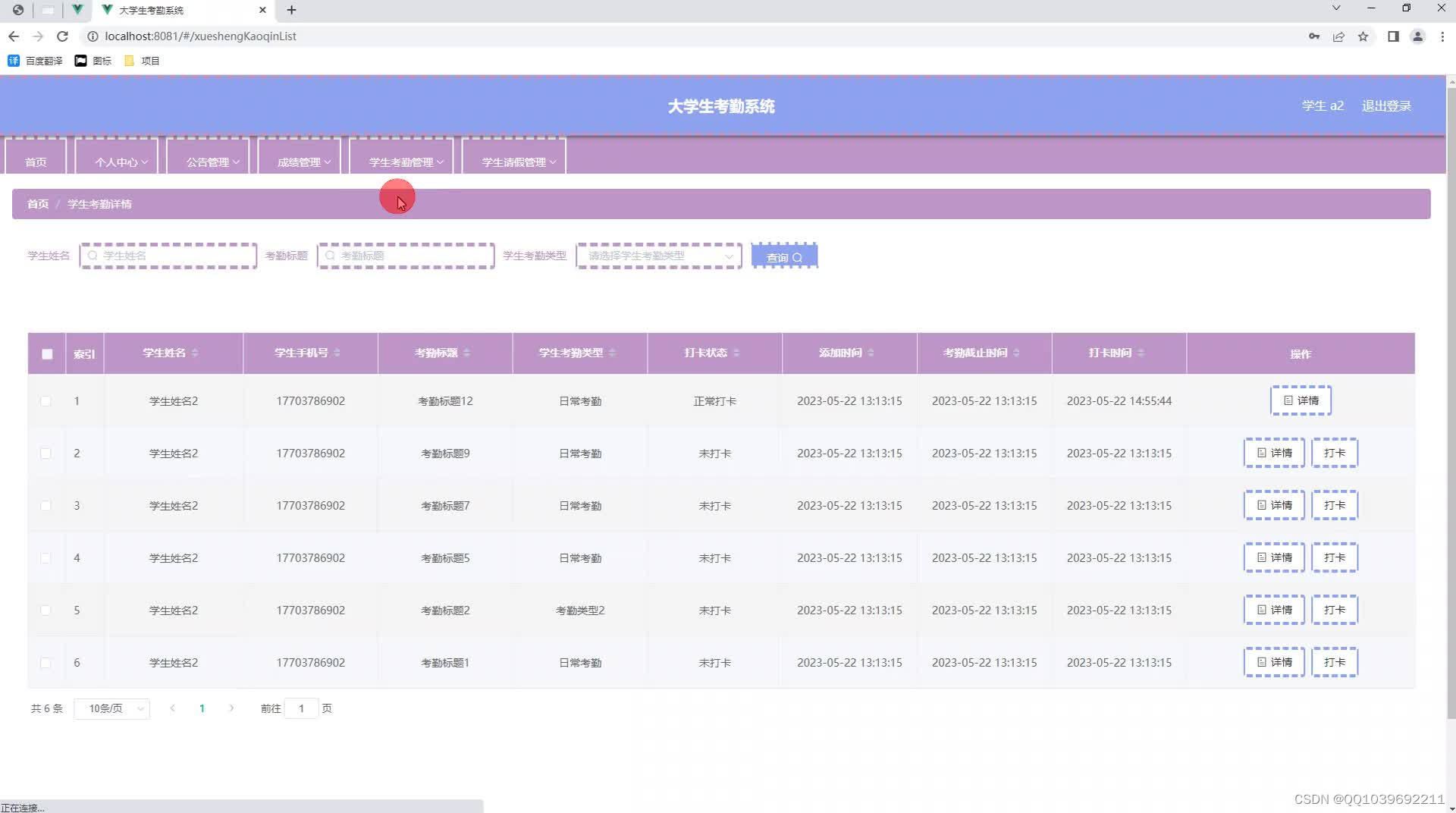
Task: Click the 查询 search button
Action: point(784,256)
